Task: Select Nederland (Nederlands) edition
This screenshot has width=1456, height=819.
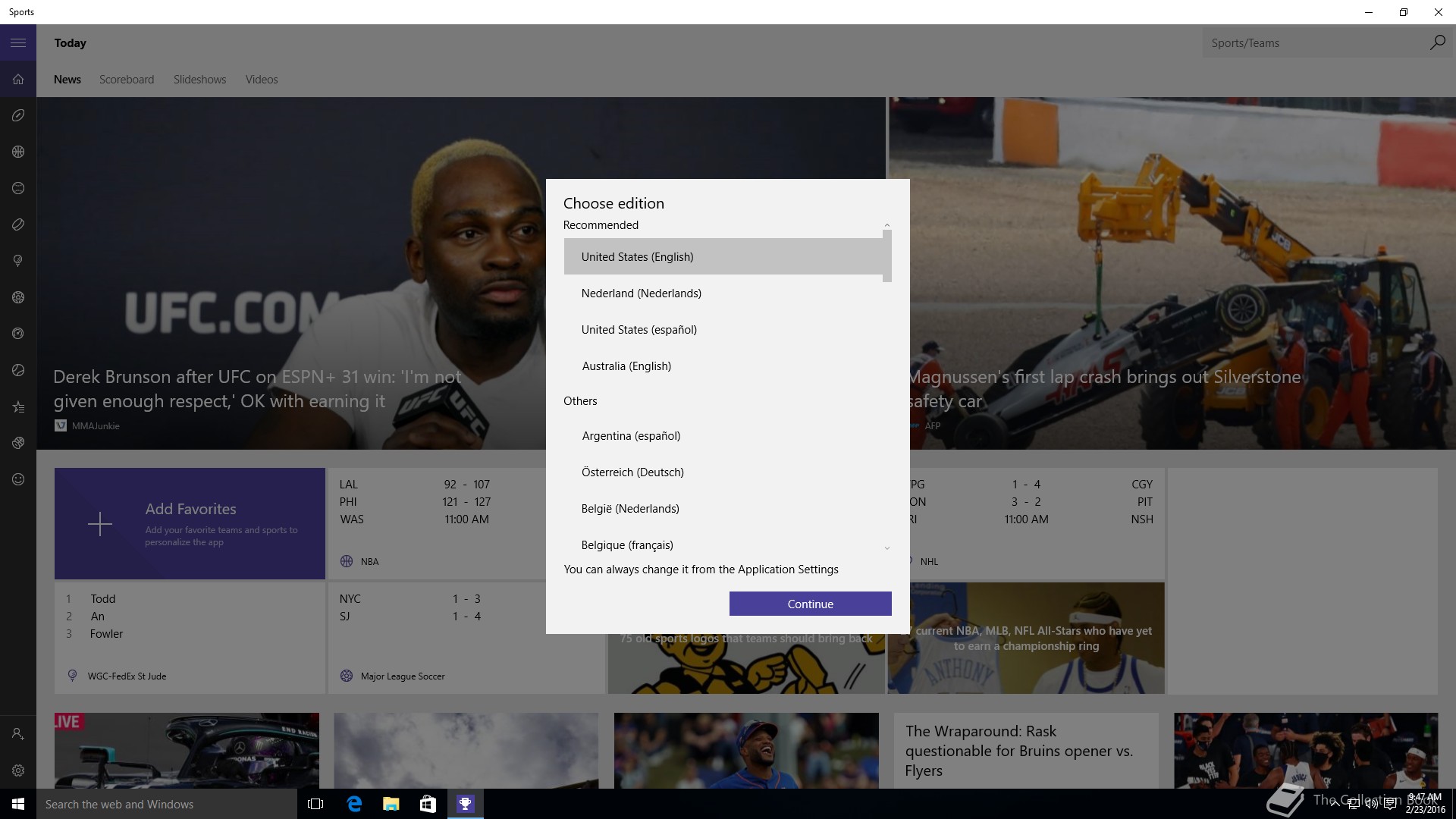Action: pos(723,293)
